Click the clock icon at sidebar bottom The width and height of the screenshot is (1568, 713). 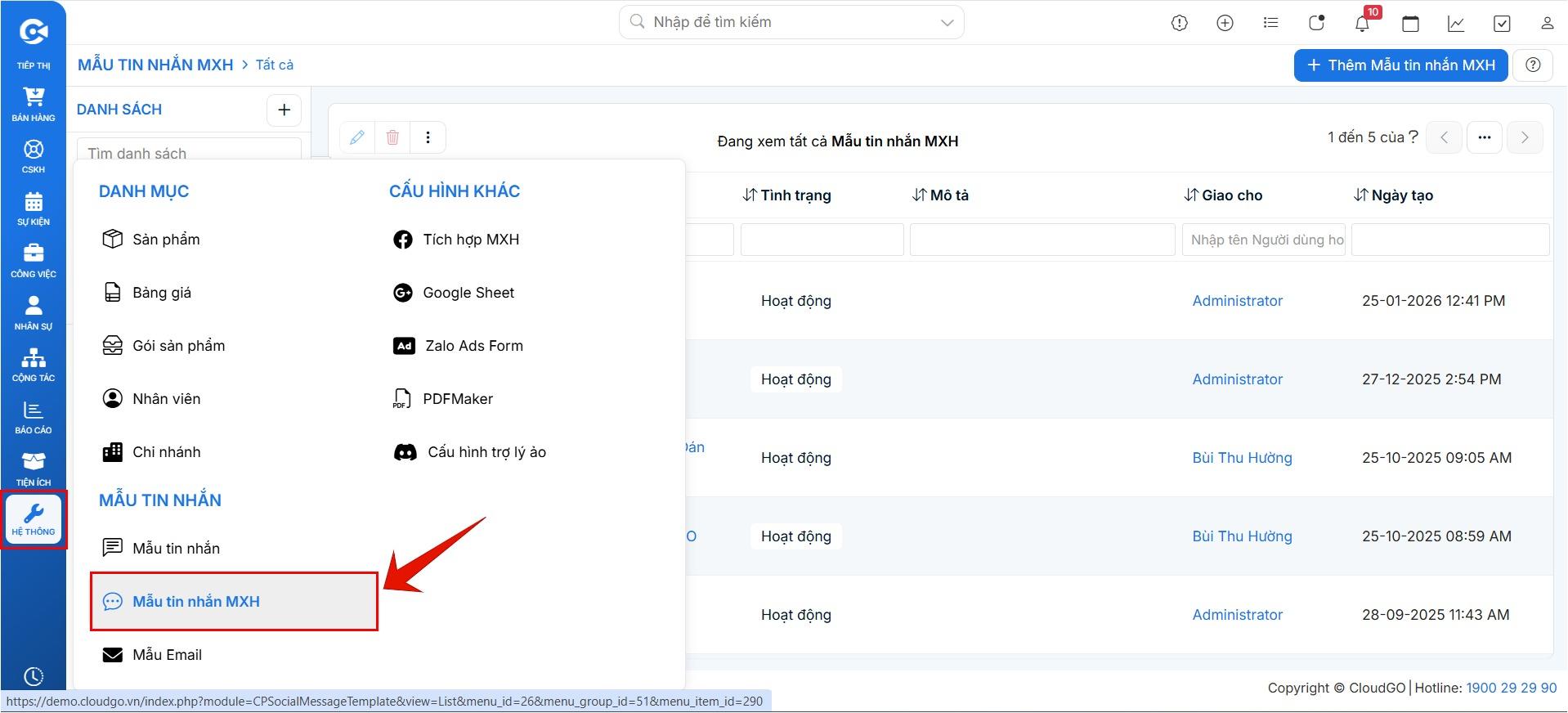coord(34,676)
